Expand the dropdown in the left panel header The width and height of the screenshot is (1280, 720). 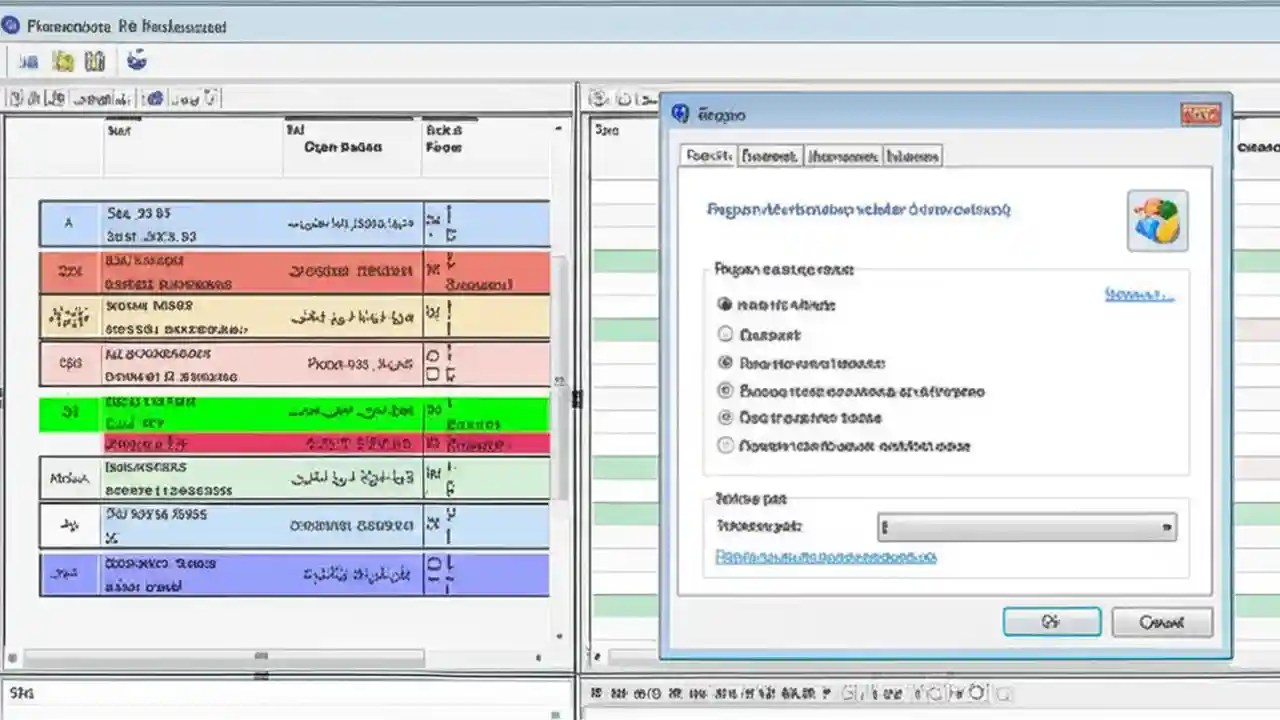click(558, 128)
